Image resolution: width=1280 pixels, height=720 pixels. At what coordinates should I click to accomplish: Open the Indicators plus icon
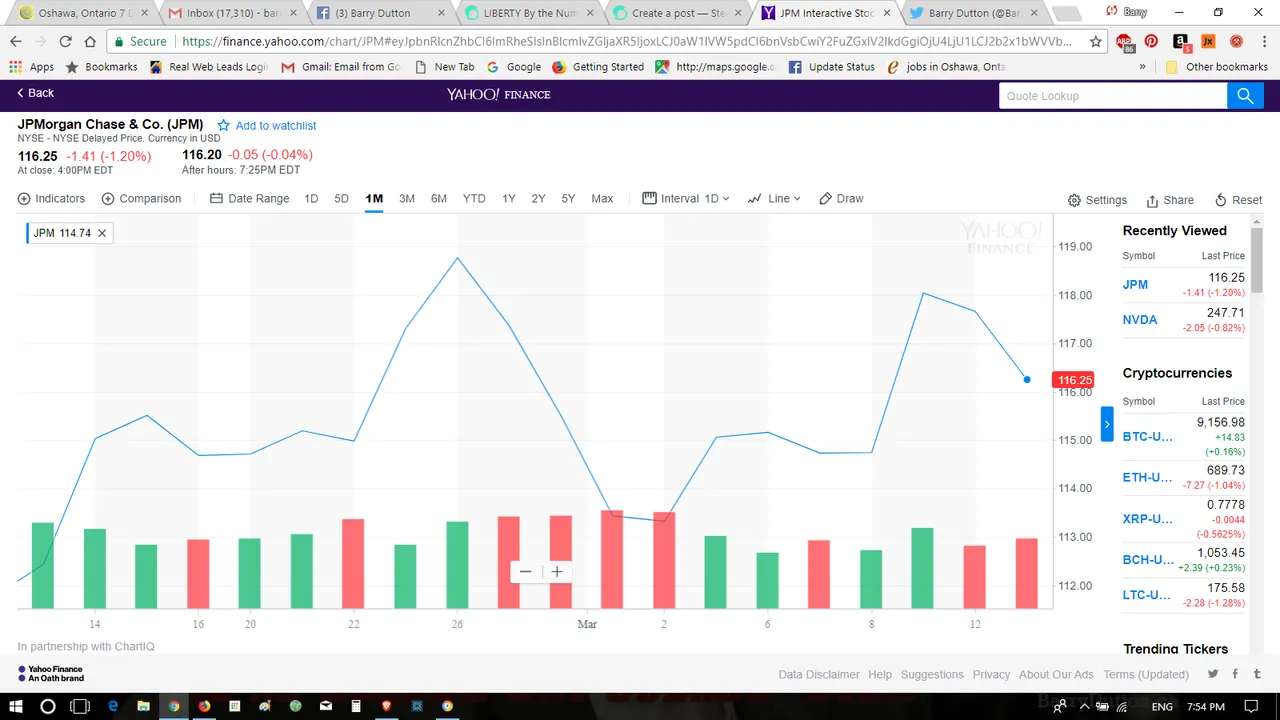tap(24, 199)
